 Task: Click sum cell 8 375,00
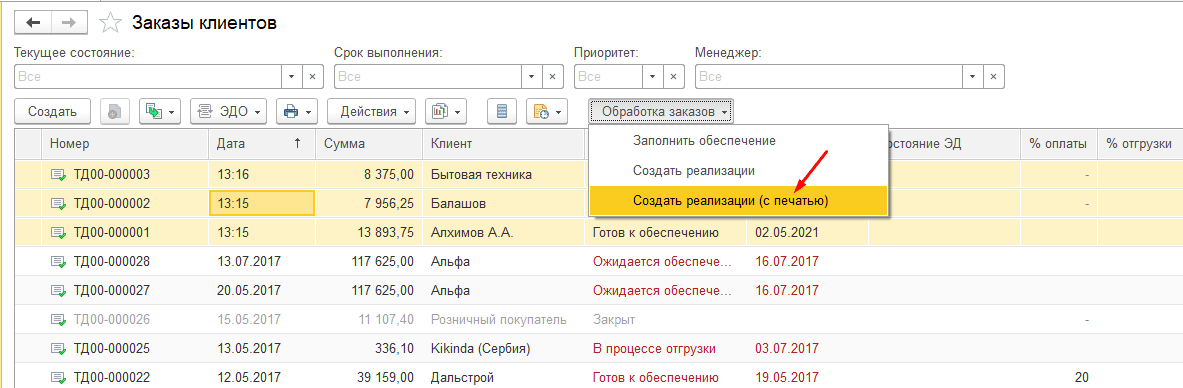pyautogui.click(x=370, y=175)
